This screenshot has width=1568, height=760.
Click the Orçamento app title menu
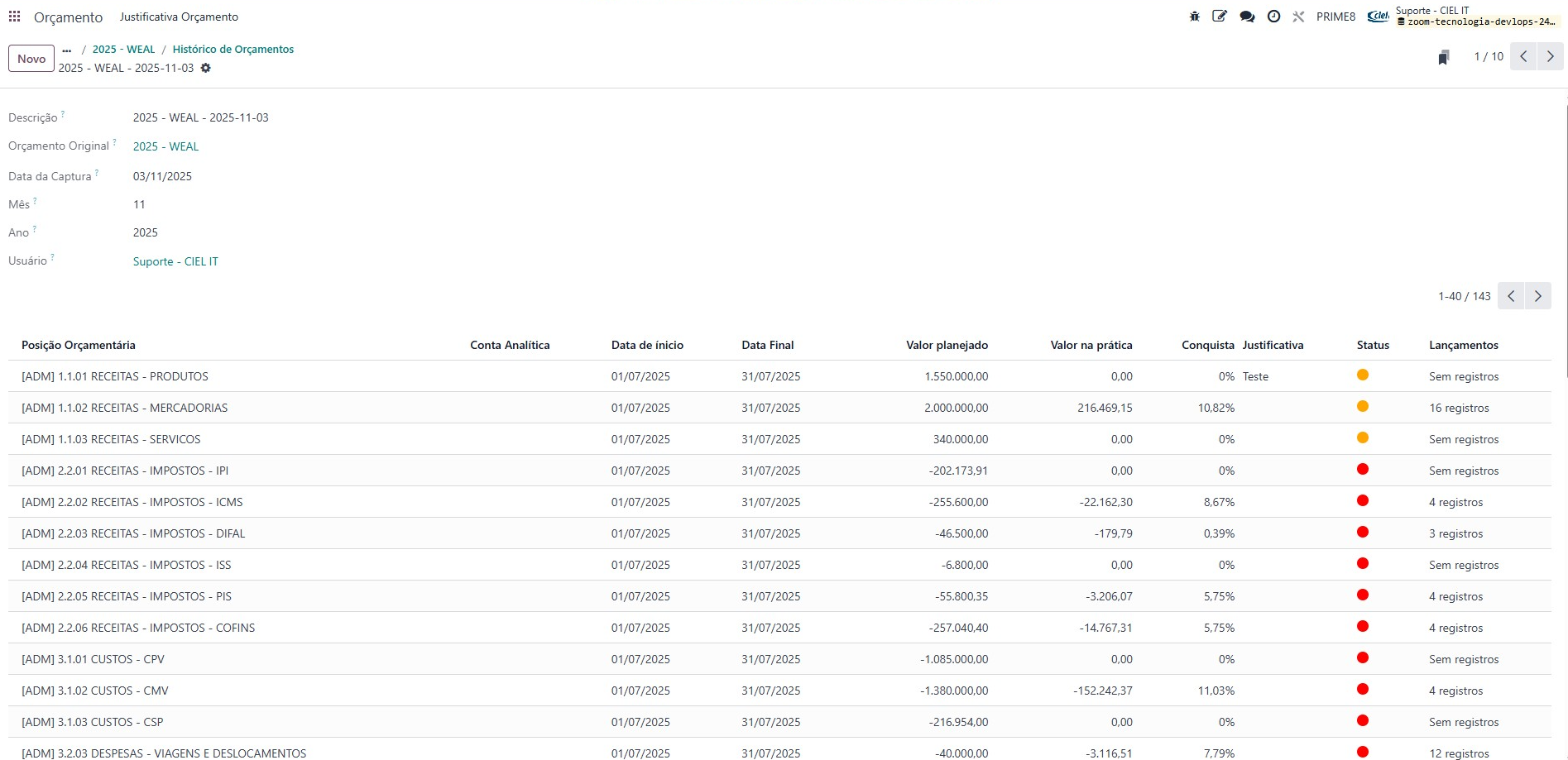click(x=68, y=17)
